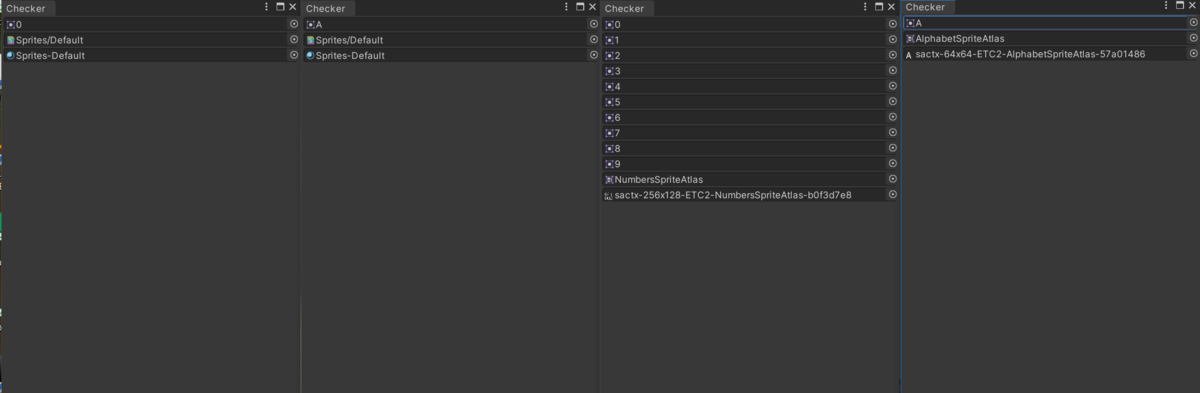Open object picker beside NumbersSpriteAtlas row
Viewport: 1200px width, 393px height.
[893, 179]
